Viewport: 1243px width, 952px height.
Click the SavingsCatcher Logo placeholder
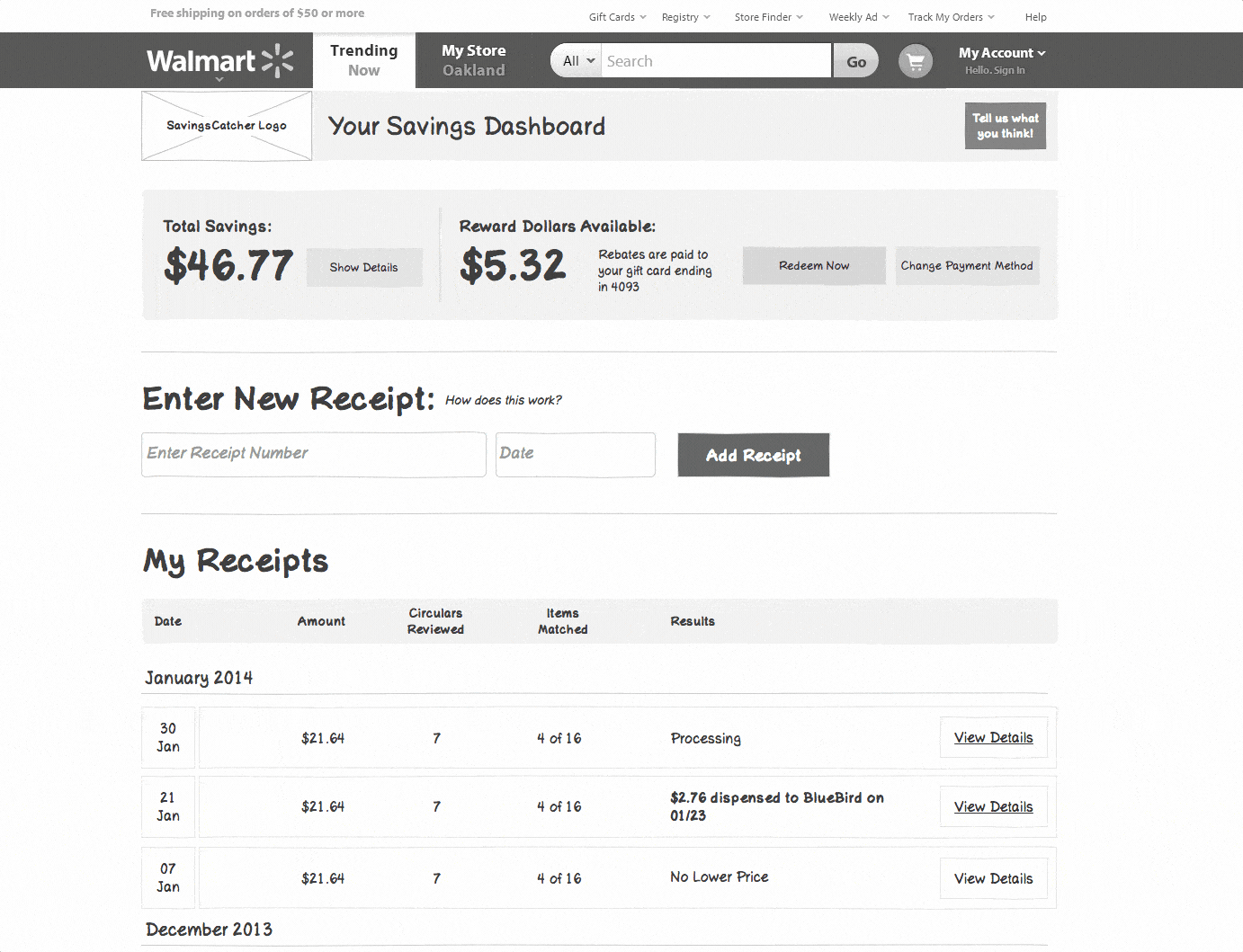[227, 126]
